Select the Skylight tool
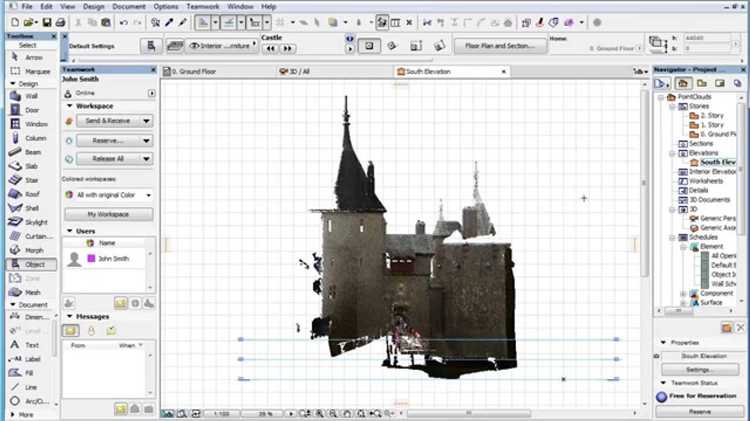 (28, 222)
